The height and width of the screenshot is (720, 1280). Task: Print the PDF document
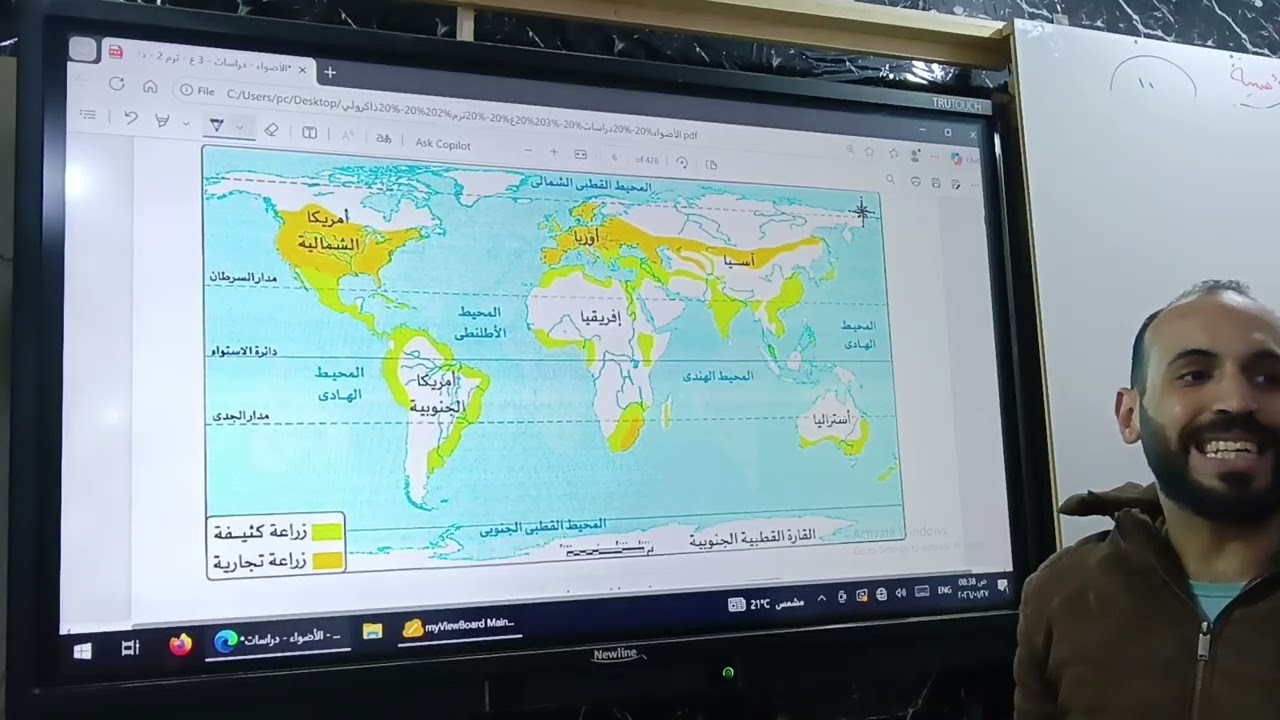[915, 181]
